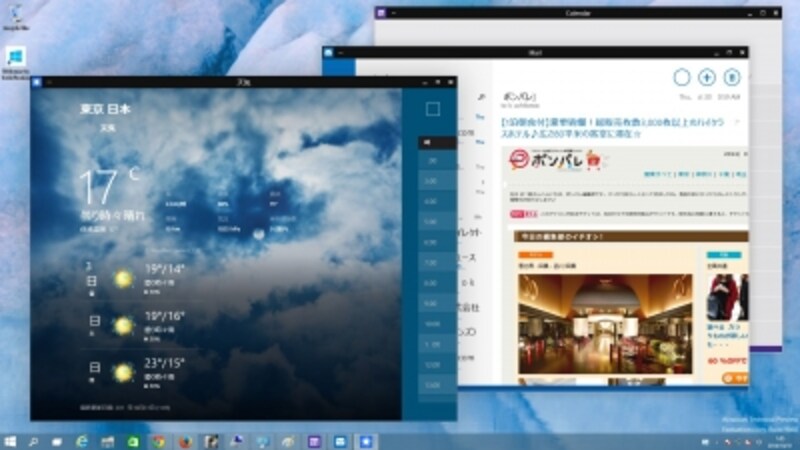800x450 pixels.
Task: Open the blue email subject link in Mail
Action: (x=612, y=128)
